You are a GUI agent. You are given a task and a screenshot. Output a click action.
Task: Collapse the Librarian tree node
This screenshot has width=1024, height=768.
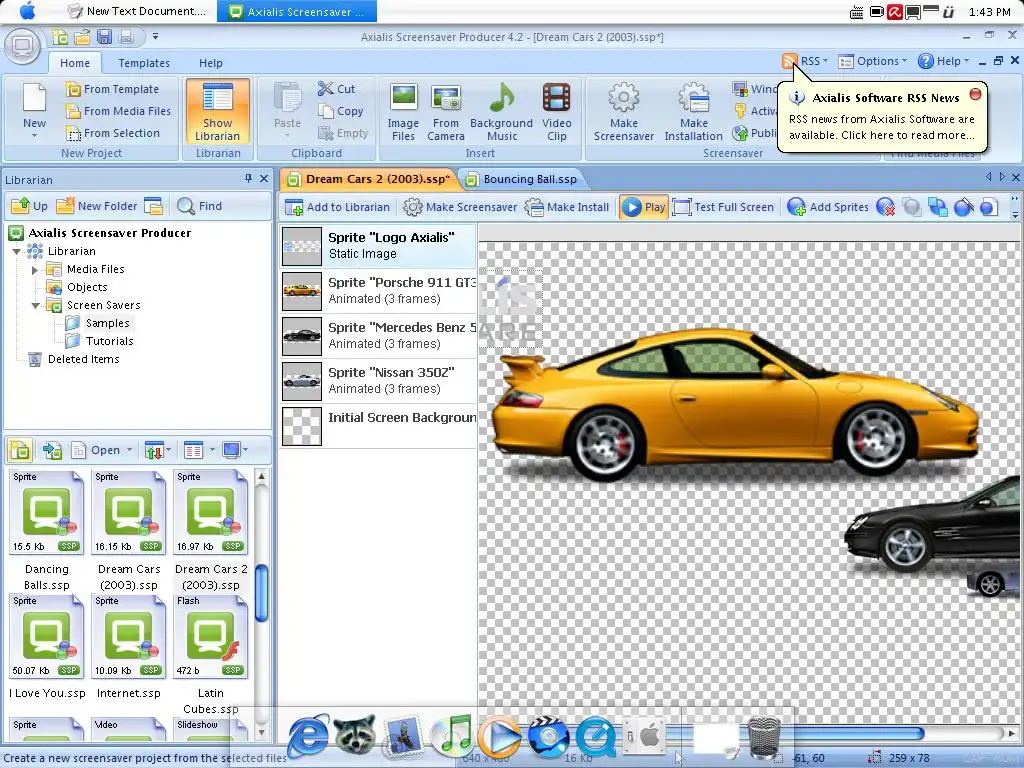[17, 251]
